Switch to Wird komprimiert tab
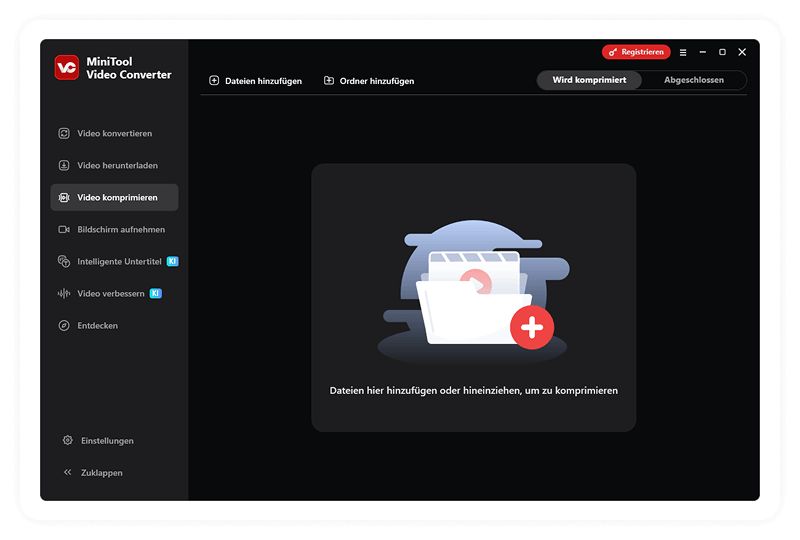The image size is (800, 540). pyautogui.click(x=589, y=80)
